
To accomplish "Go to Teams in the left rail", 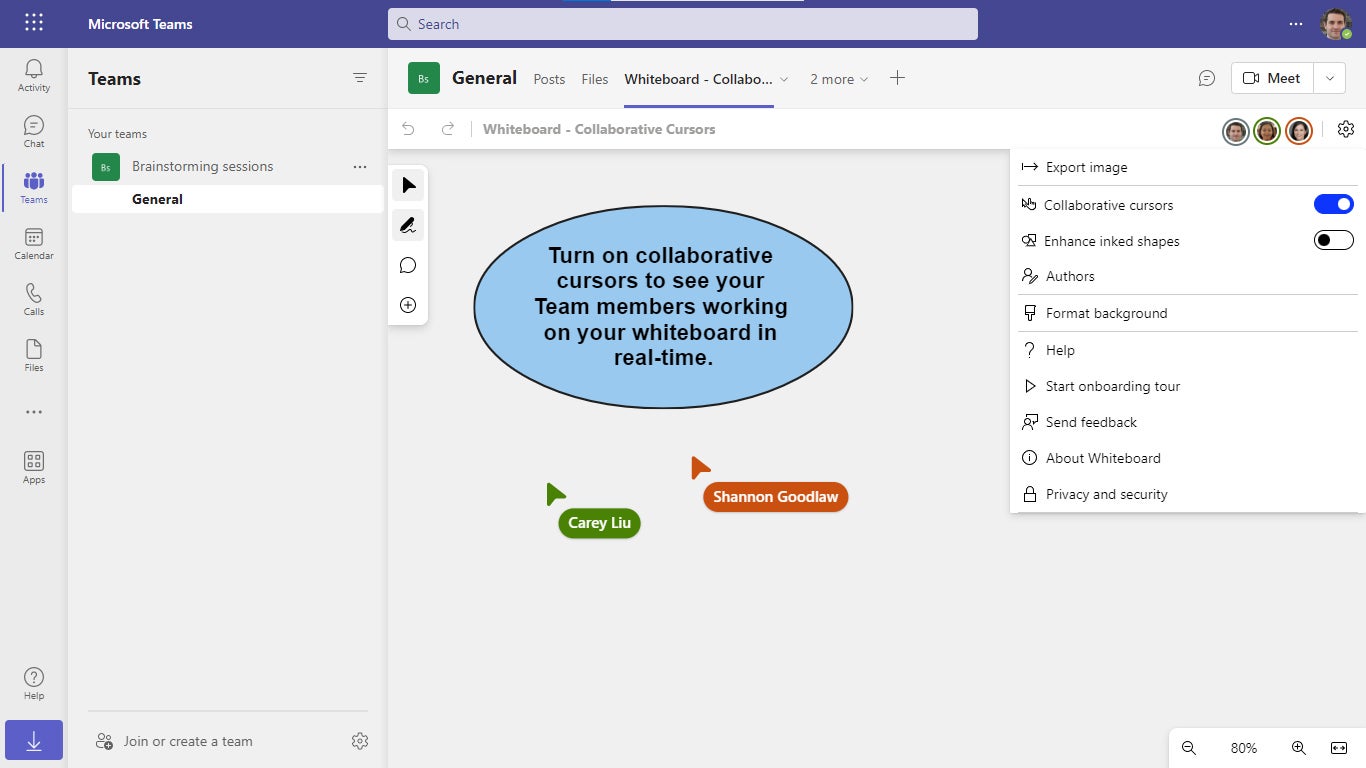I will tap(34, 188).
